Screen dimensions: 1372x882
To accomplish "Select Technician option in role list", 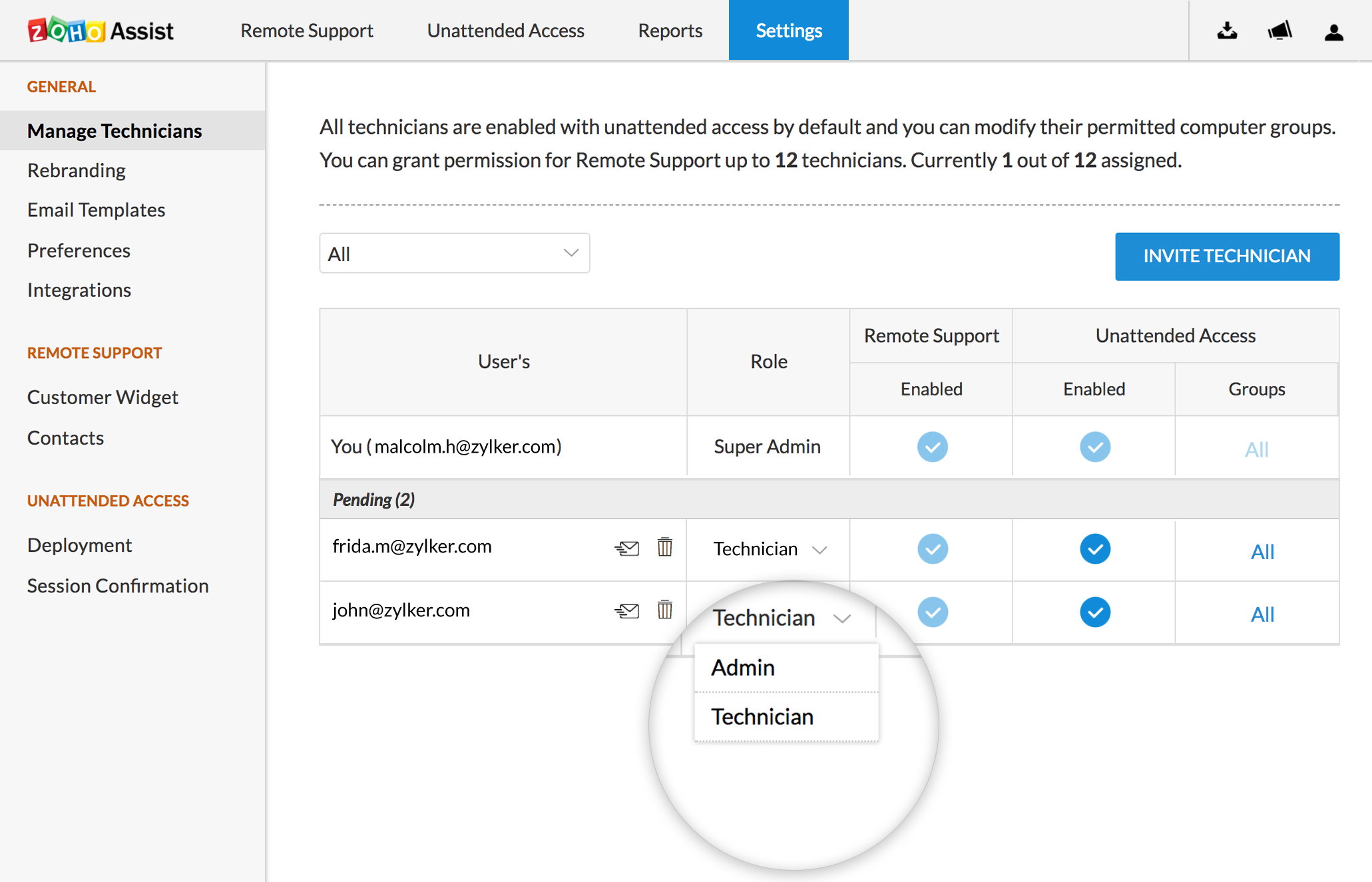I will [x=762, y=717].
